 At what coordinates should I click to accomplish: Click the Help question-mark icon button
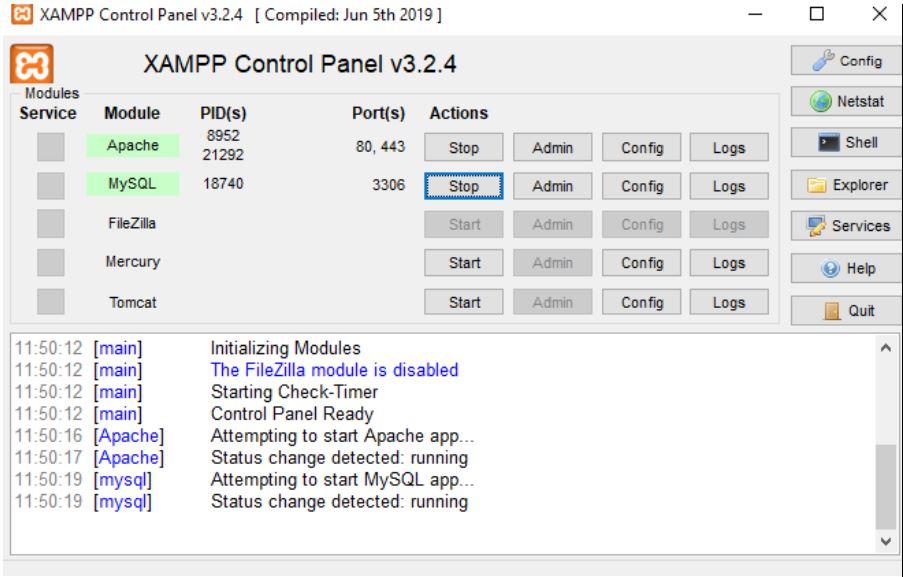click(847, 268)
